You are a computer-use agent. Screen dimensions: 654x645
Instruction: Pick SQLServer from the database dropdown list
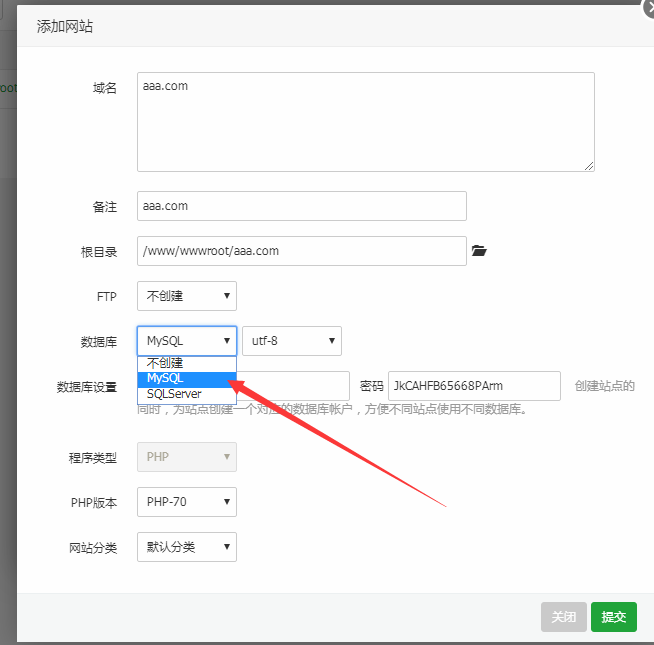[x=187, y=394]
